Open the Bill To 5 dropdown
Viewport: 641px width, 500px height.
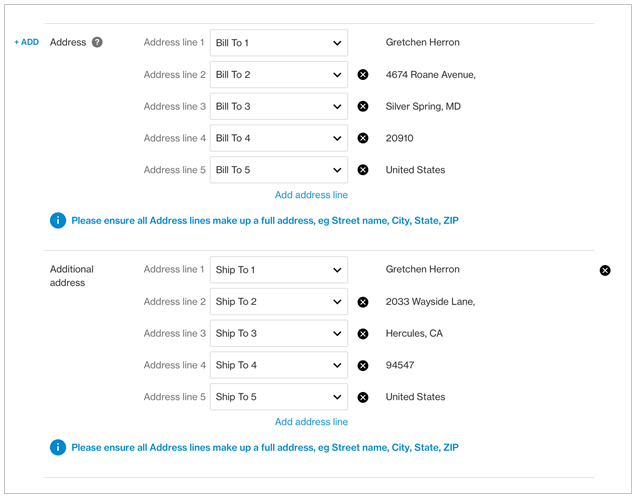(278, 170)
